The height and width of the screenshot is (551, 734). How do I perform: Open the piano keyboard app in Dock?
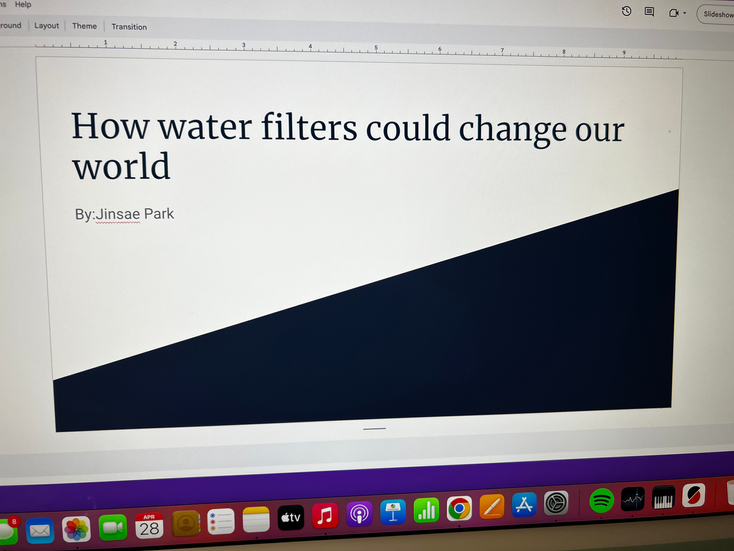tap(663, 497)
